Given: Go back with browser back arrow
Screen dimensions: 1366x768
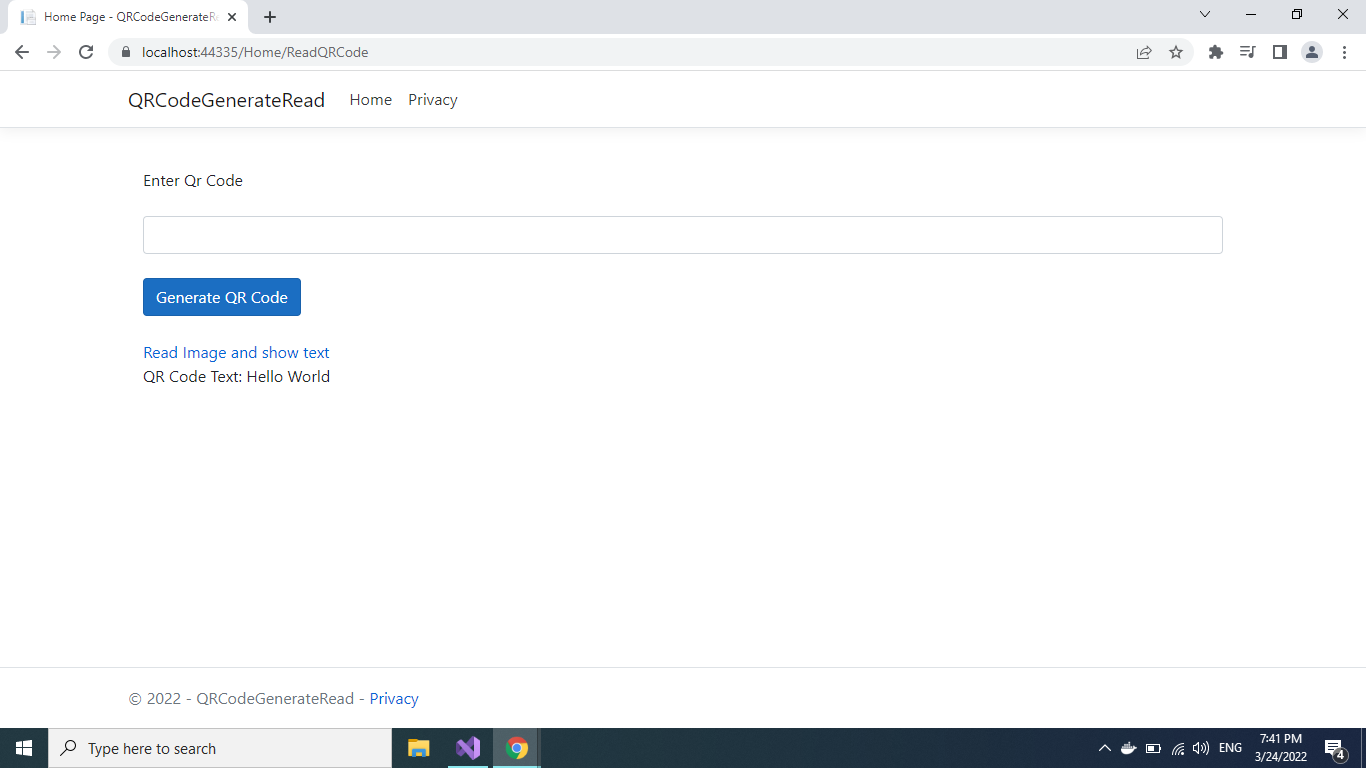Looking at the screenshot, I should pos(22,52).
